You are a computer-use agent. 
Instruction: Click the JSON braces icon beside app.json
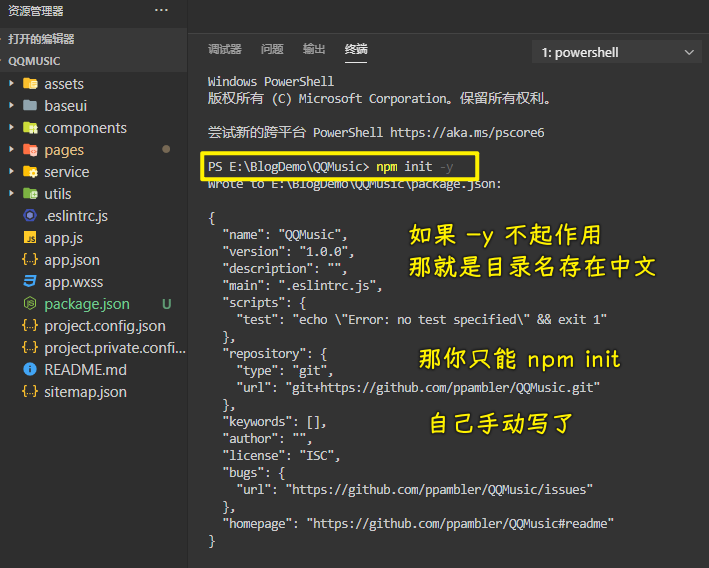pos(30,260)
